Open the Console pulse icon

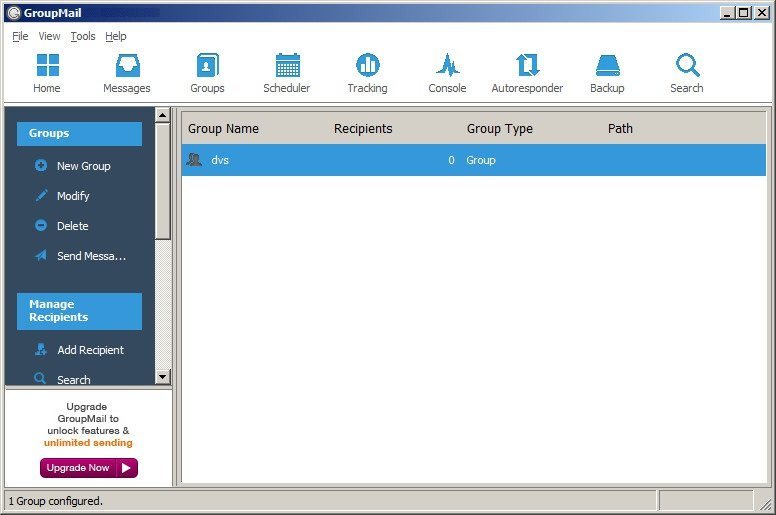pyautogui.click(x=448, y=65)
